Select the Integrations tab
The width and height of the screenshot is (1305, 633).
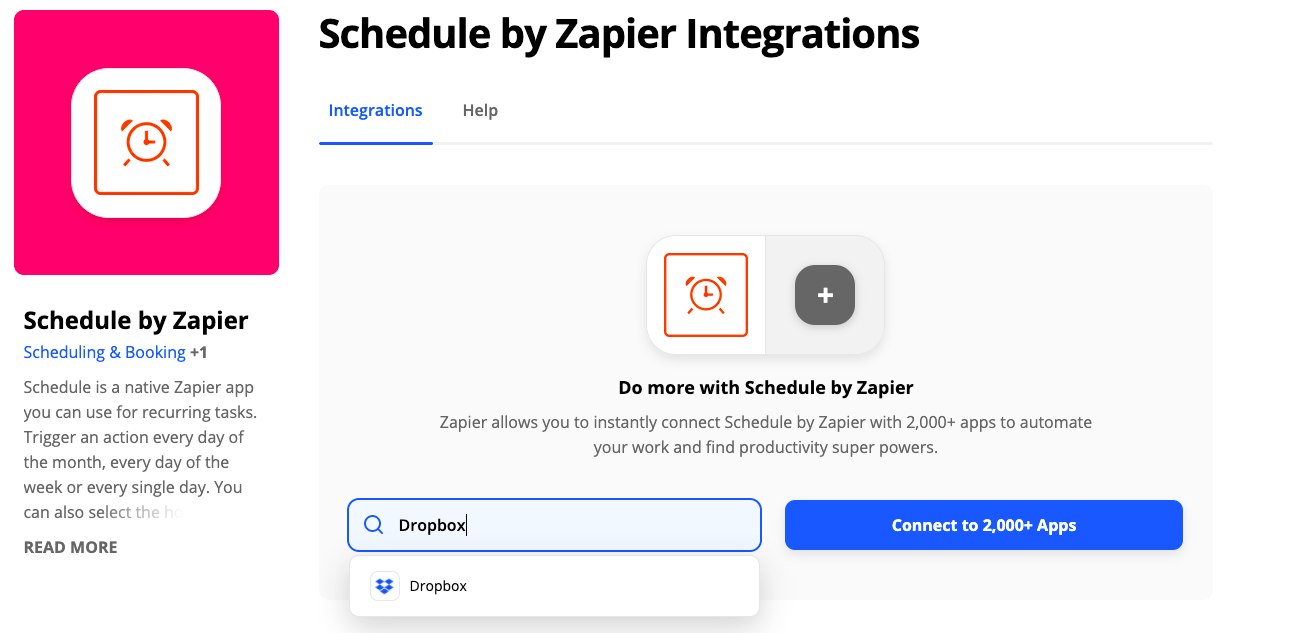(x=375, y=110)
